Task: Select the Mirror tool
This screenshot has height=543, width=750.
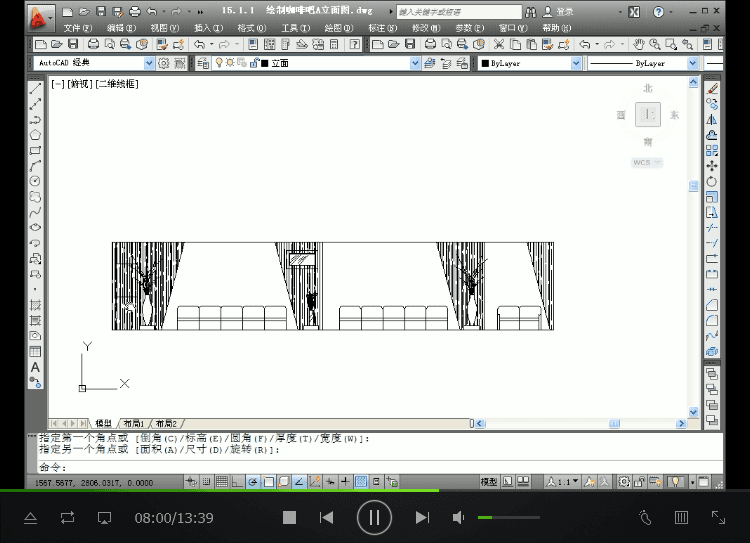Action: [x=712, y=120]
